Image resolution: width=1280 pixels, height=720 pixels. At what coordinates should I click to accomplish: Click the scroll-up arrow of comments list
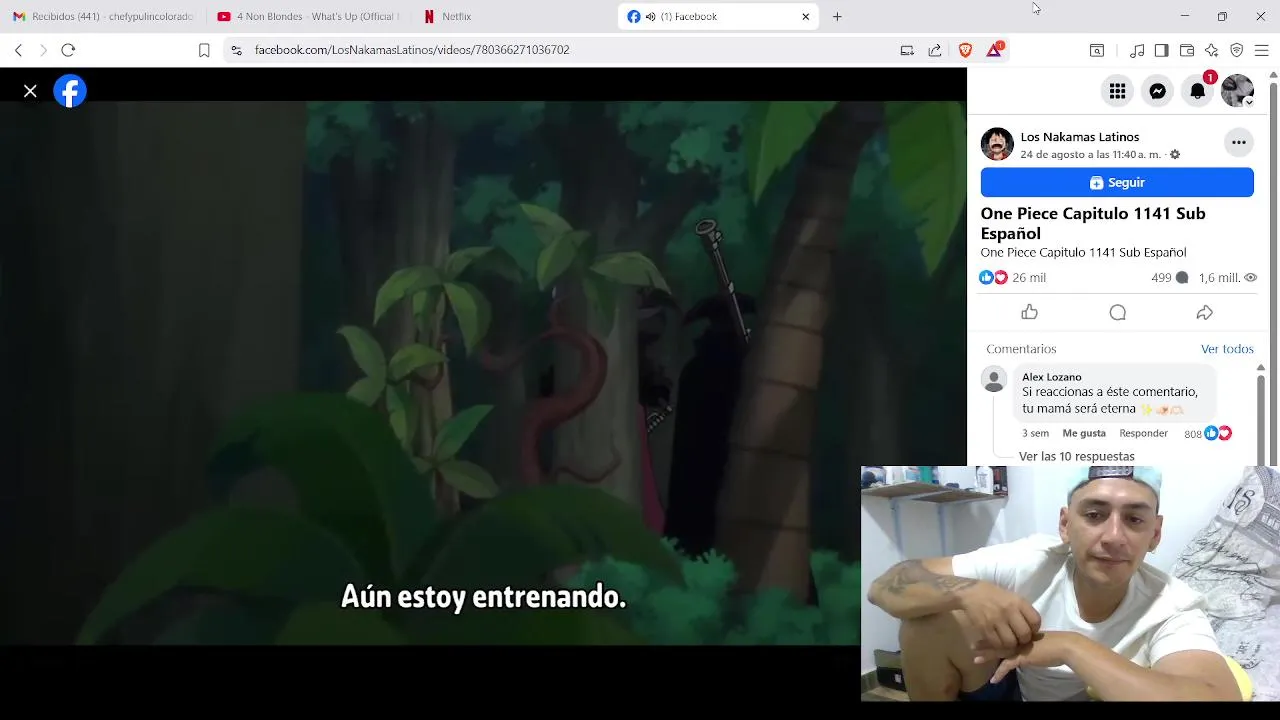1260,368
